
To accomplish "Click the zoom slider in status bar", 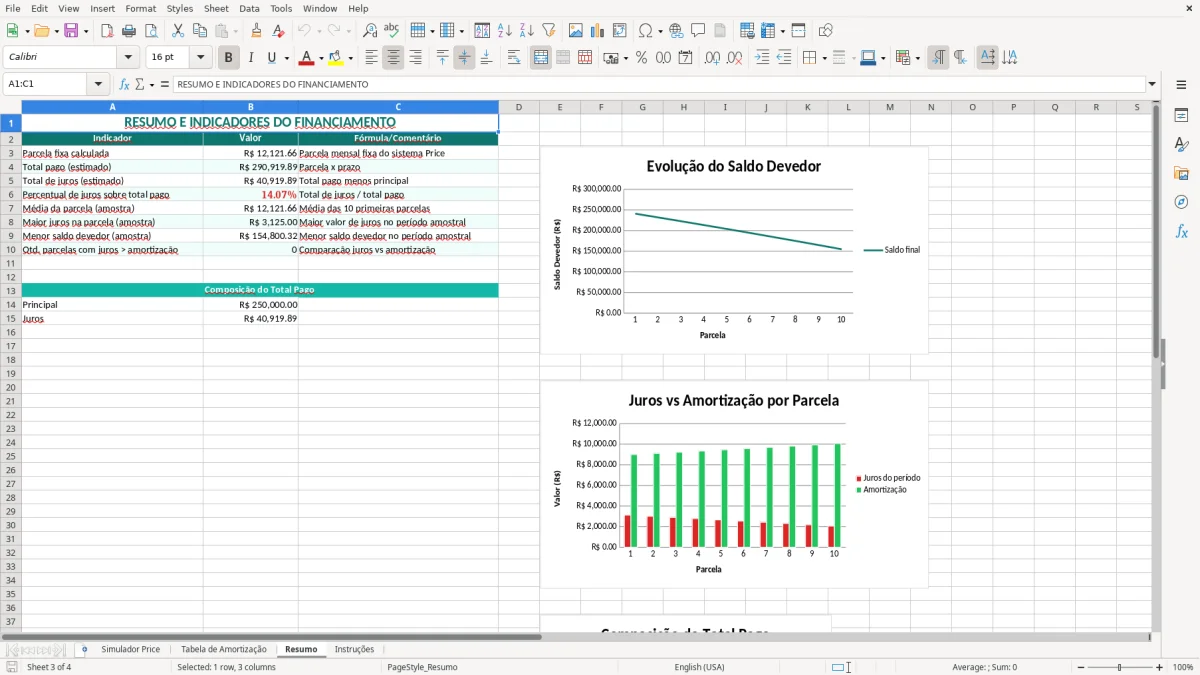I will 1120,667.
